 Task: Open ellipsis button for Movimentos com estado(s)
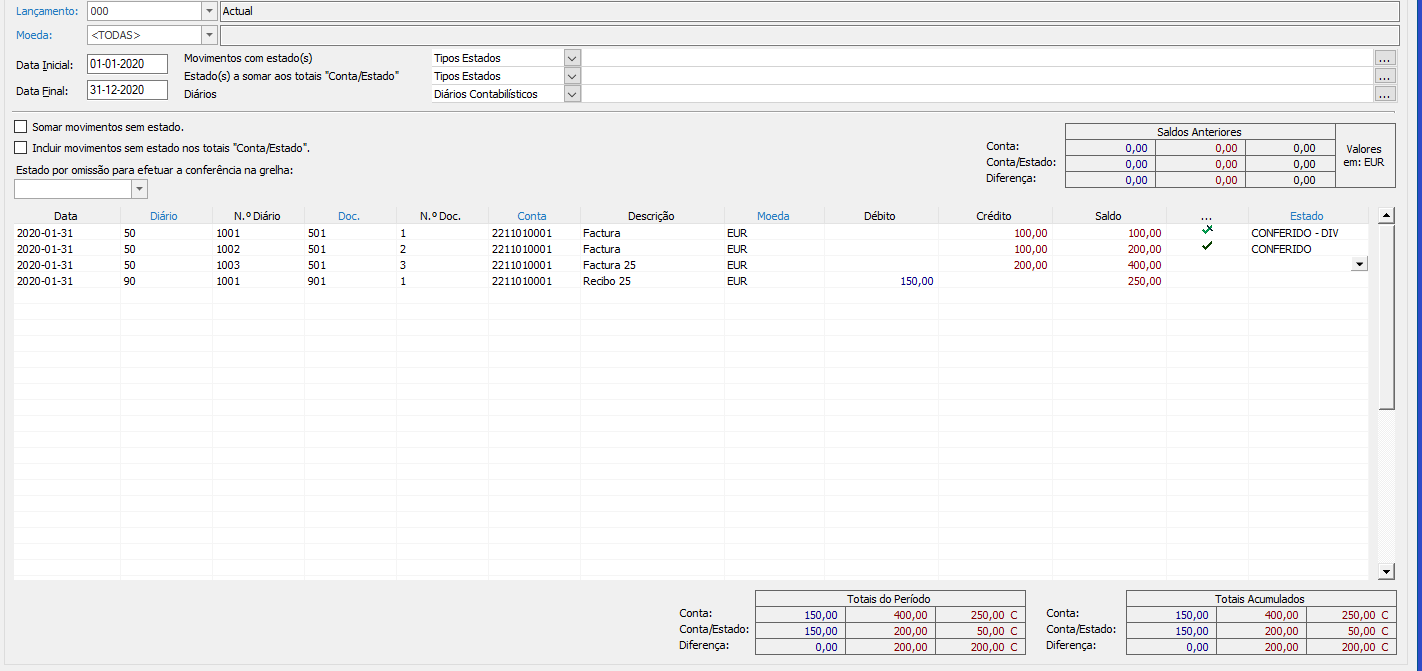coord(1385,58)
